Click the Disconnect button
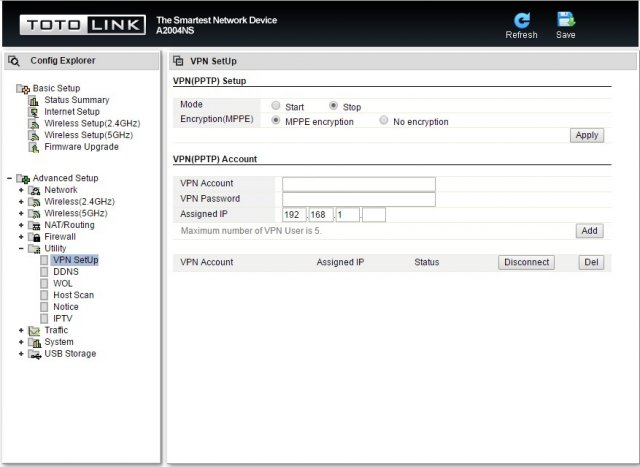The image size is (640, 467). coord(526,262)
